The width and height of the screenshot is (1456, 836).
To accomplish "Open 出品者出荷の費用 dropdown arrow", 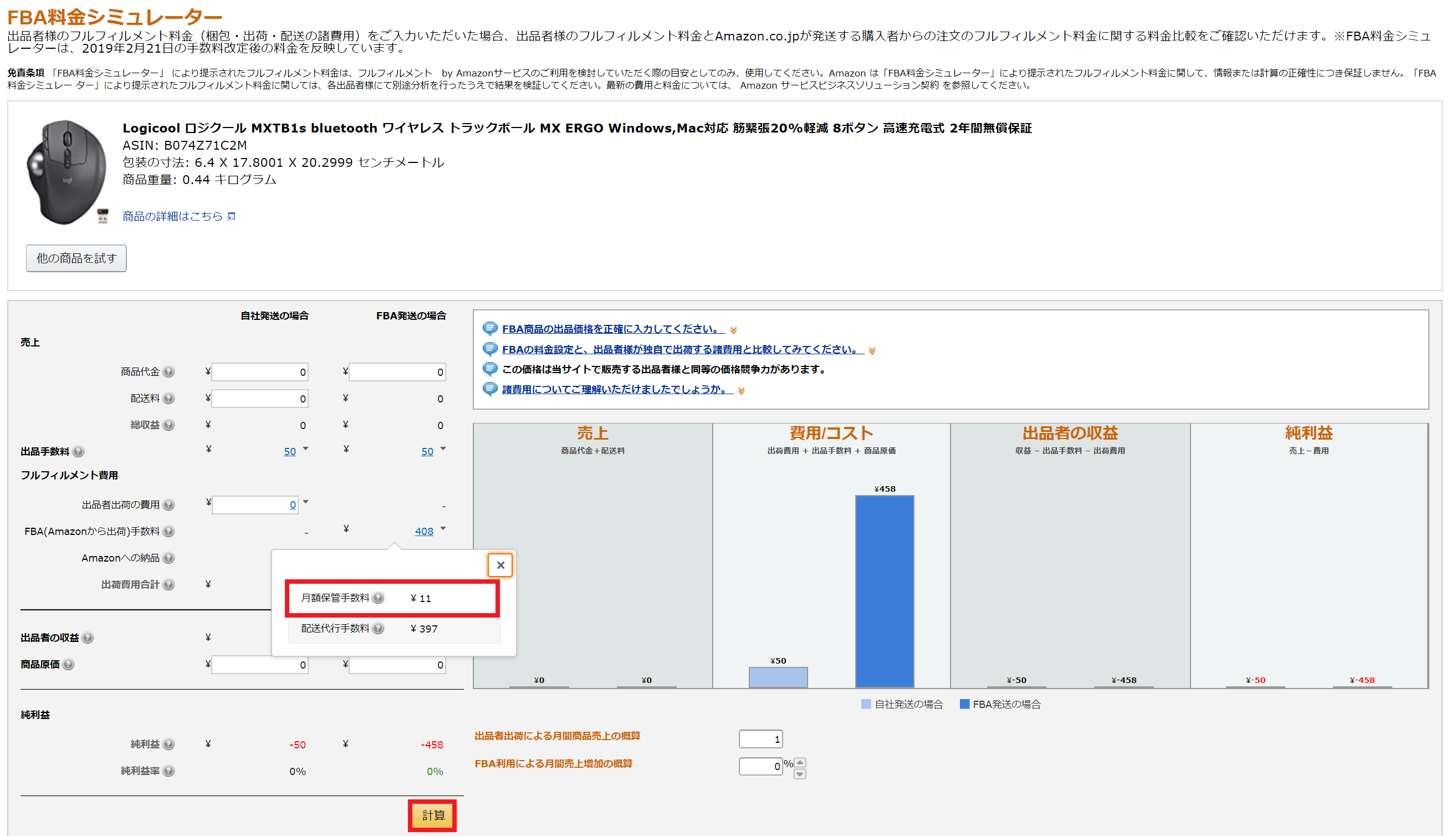I will coord(306,502).
